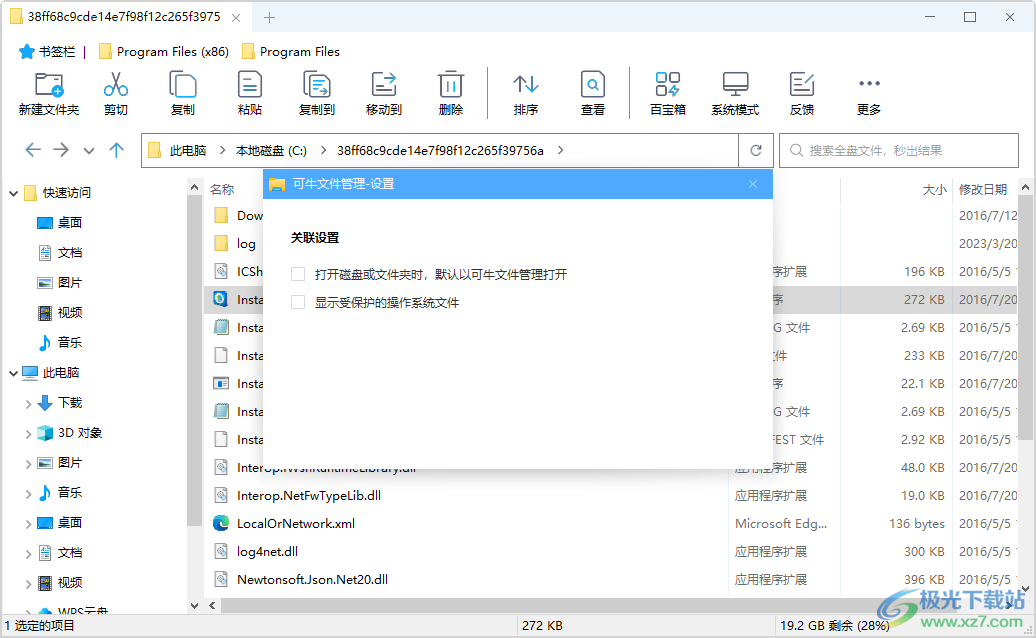Open the Program Files (x86) bookmark
Viewport: 1036px width, 638px height.
click(x=164, y=52)
